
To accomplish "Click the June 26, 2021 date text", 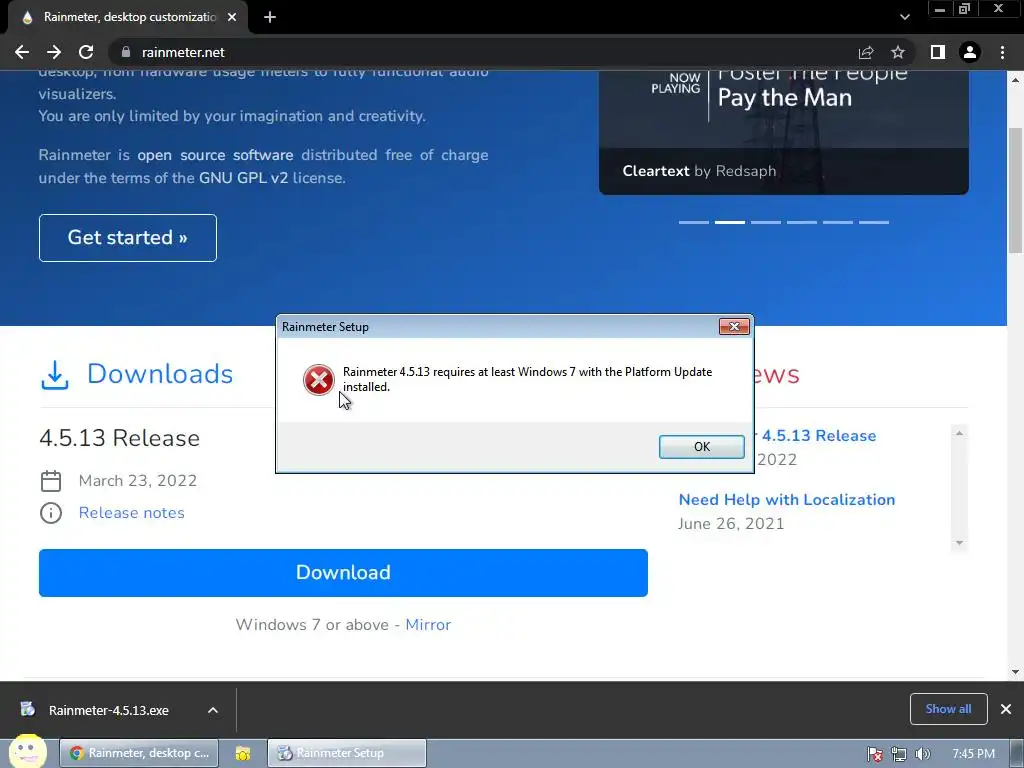I will 731,524.
